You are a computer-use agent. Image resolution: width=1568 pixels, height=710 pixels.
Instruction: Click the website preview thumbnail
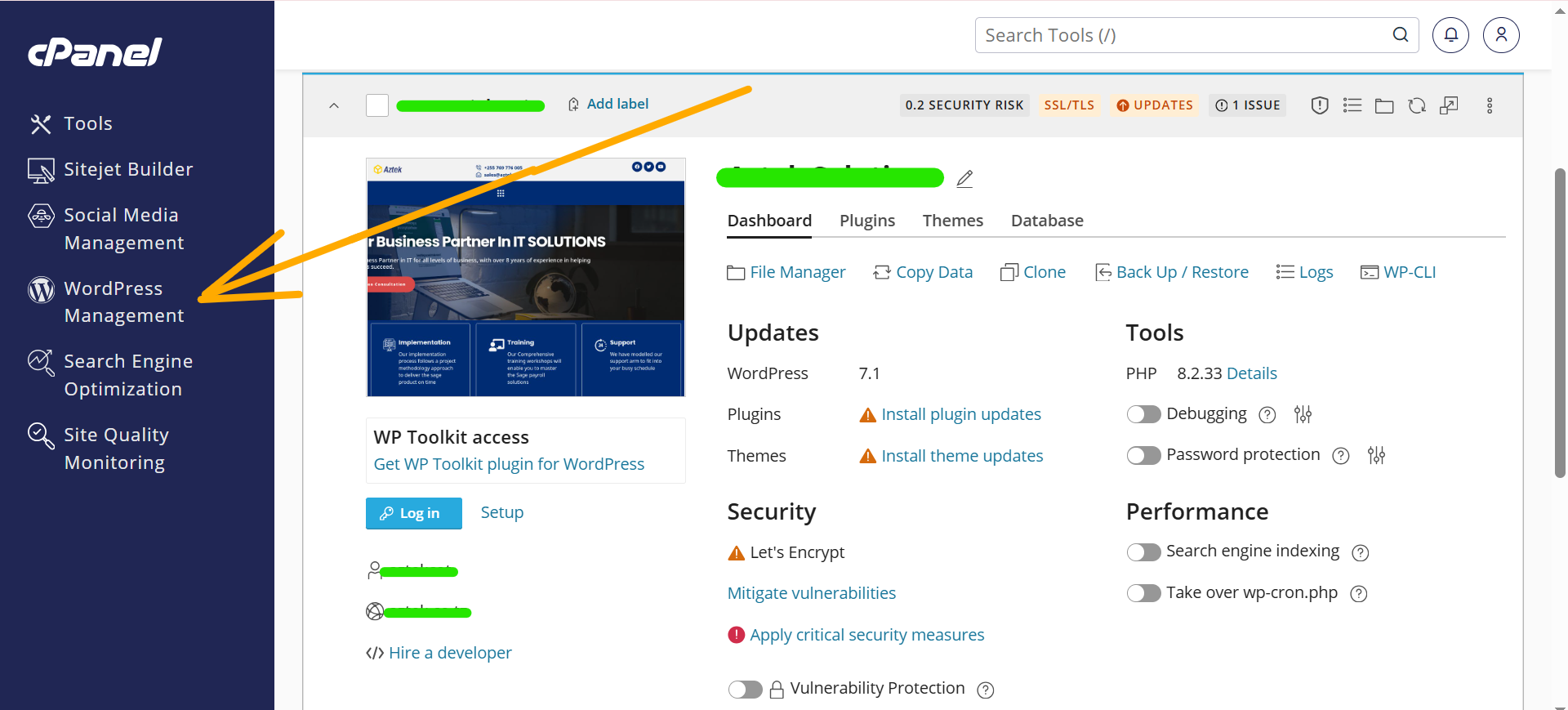pyautogui.click(x=526, y=277)
